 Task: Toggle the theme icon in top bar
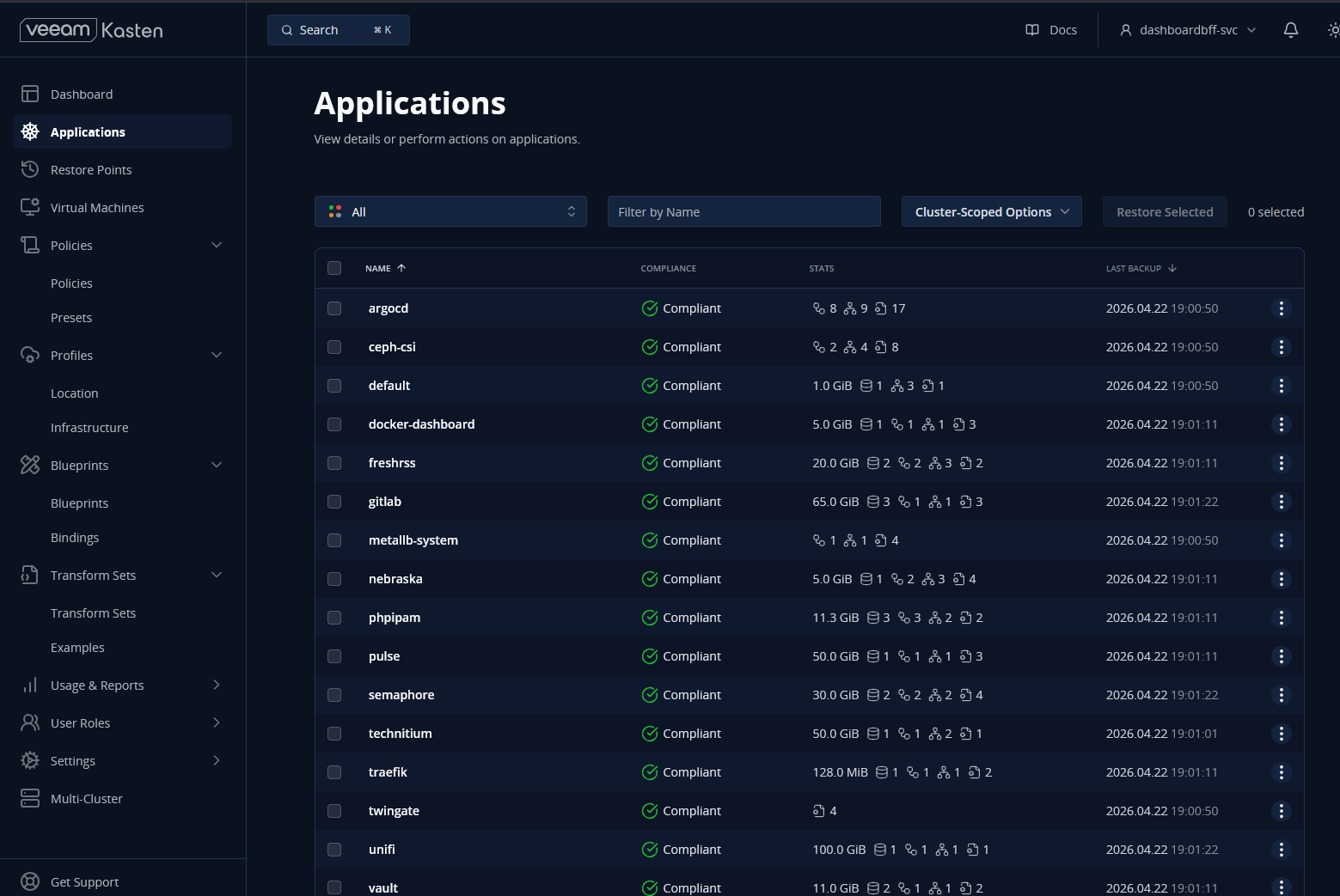pos(1332,30)
